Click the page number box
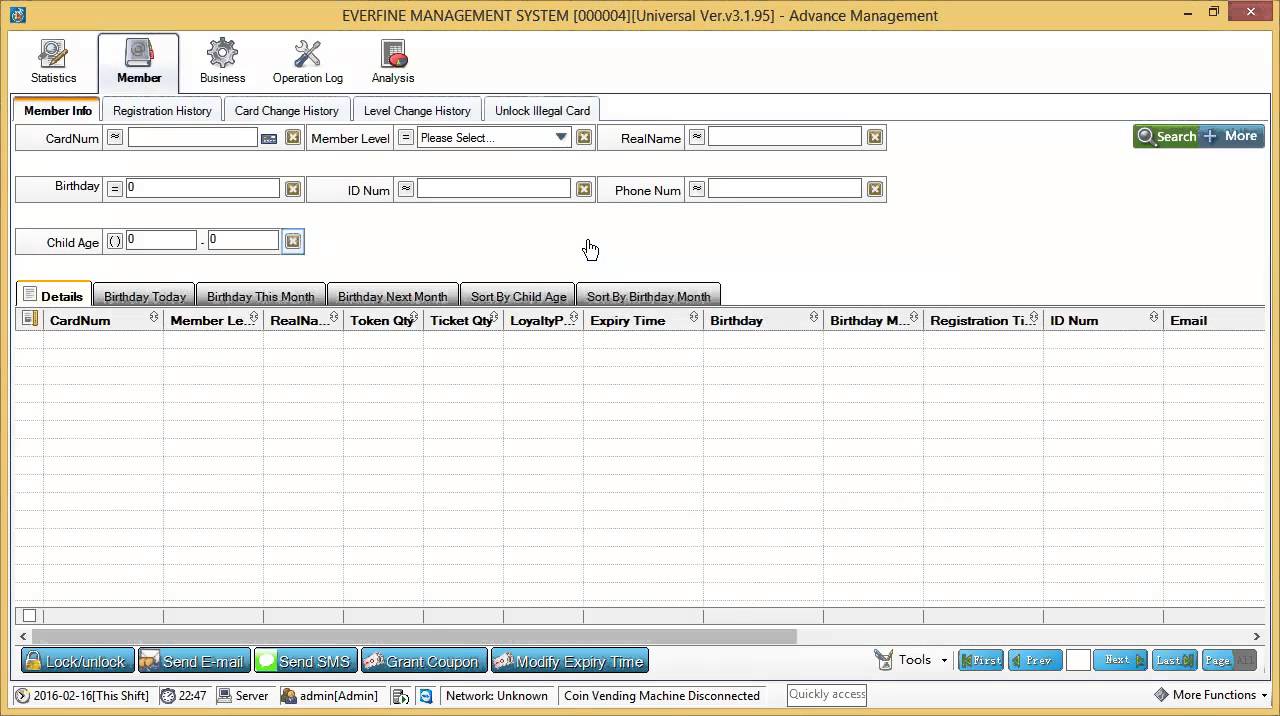1280x716 pixels. [x=1078, y=660]
